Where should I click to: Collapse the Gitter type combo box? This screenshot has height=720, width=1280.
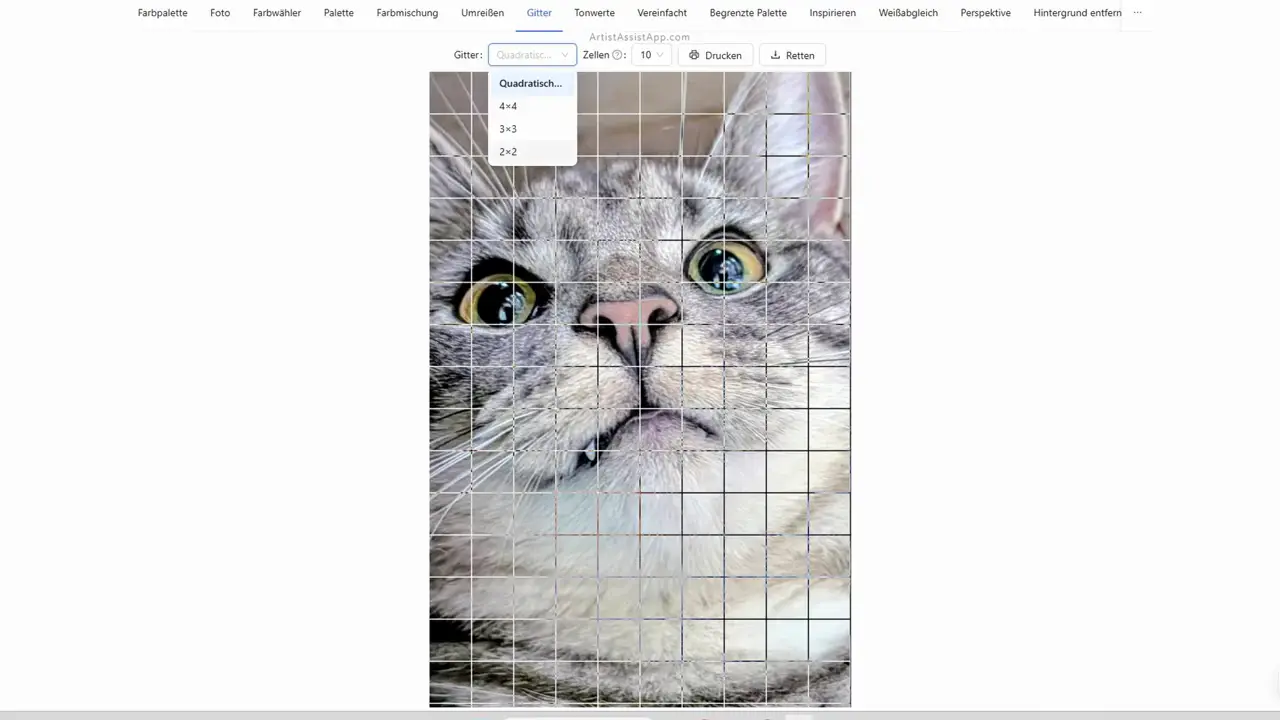[x=532, y=56]
